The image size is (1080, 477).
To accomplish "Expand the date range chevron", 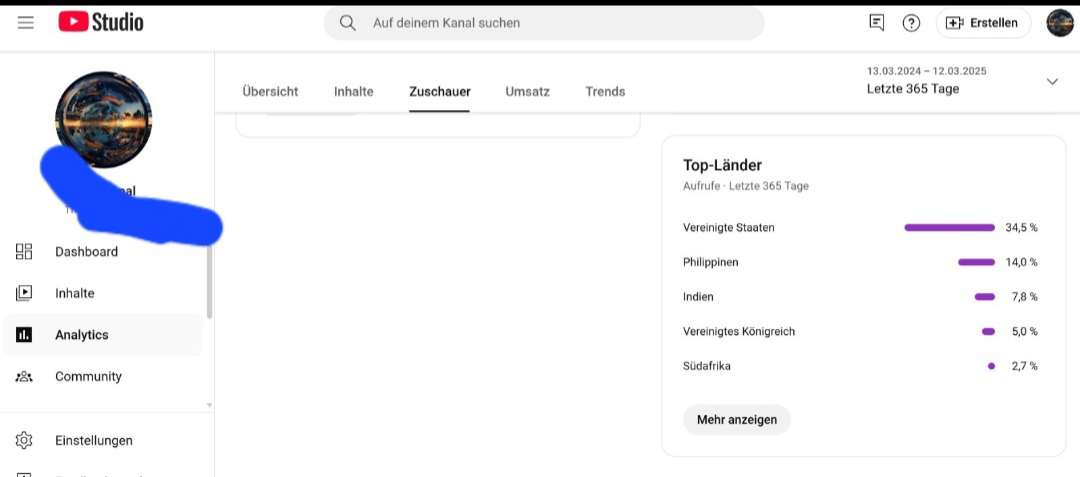I will click(x=1052, y=81).
